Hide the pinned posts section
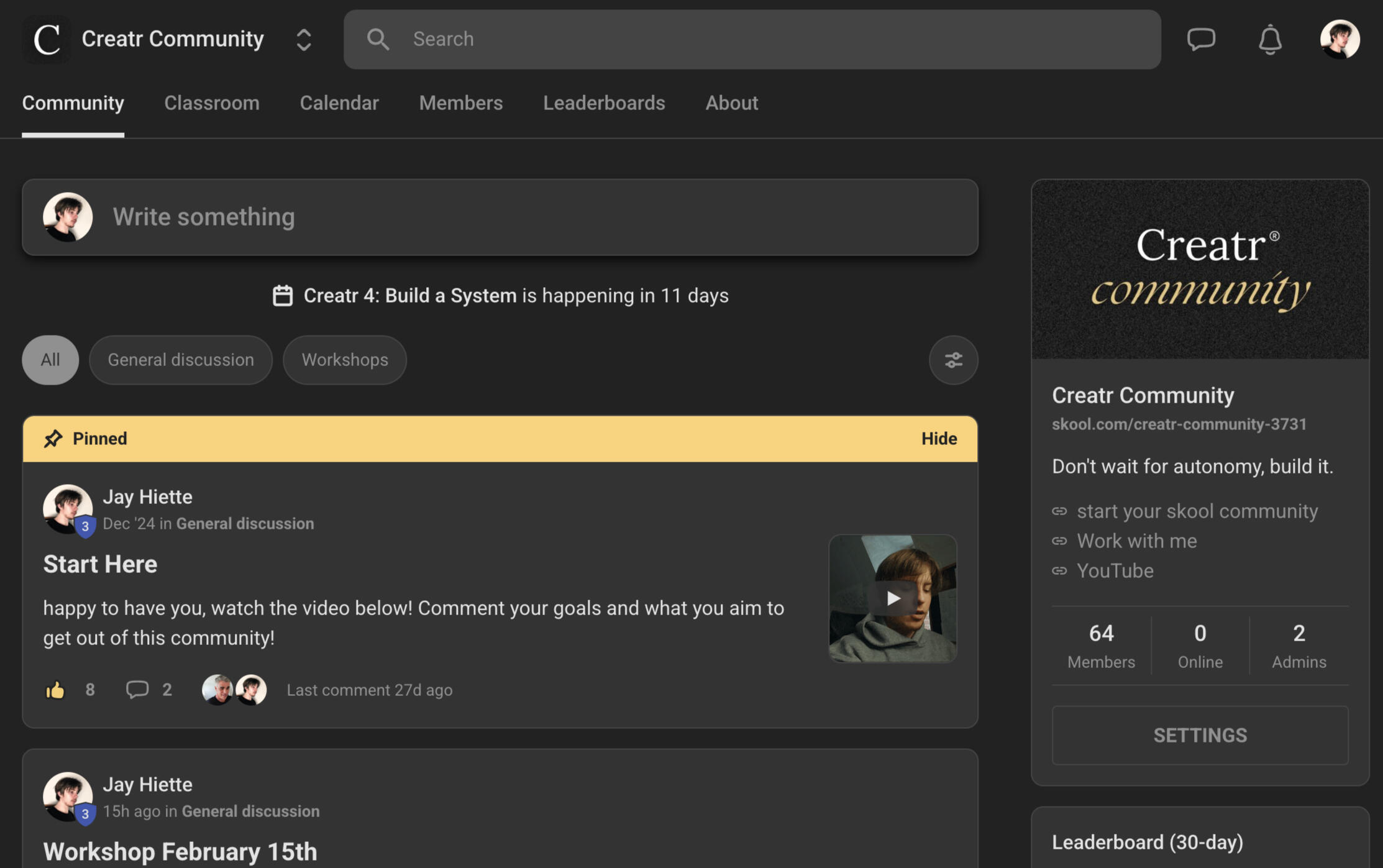This screenshot has height=868, width=1383. tap(939, 439)
